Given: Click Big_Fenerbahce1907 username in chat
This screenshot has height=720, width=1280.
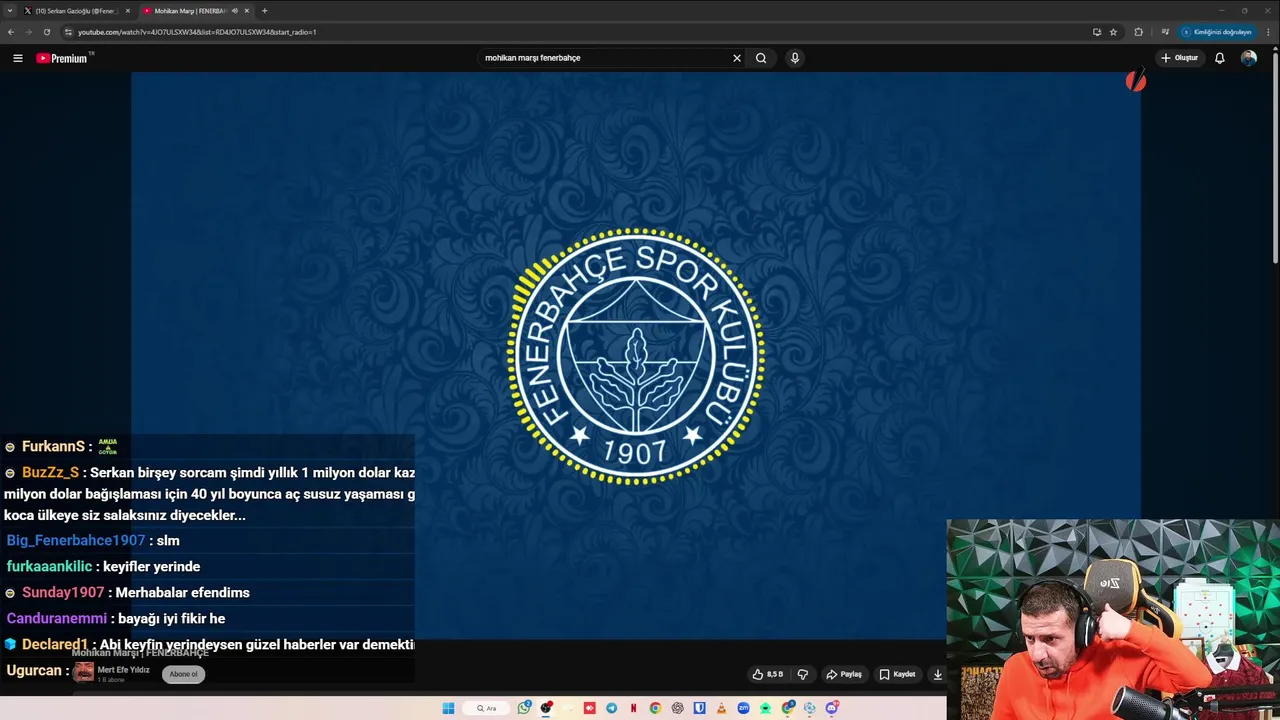Looking at the screenshot, I should pos(76,540).
